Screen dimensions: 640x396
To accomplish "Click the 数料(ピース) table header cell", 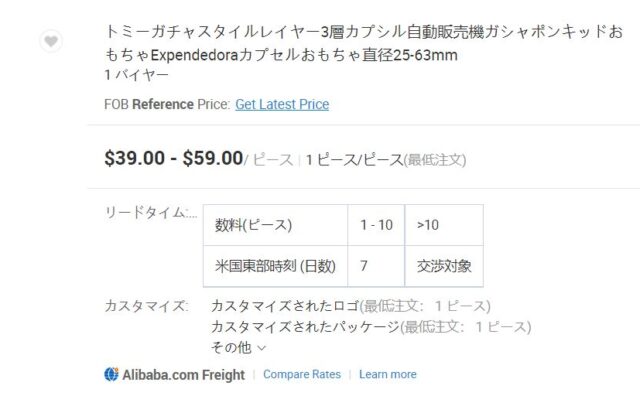I will click(276, 225).
